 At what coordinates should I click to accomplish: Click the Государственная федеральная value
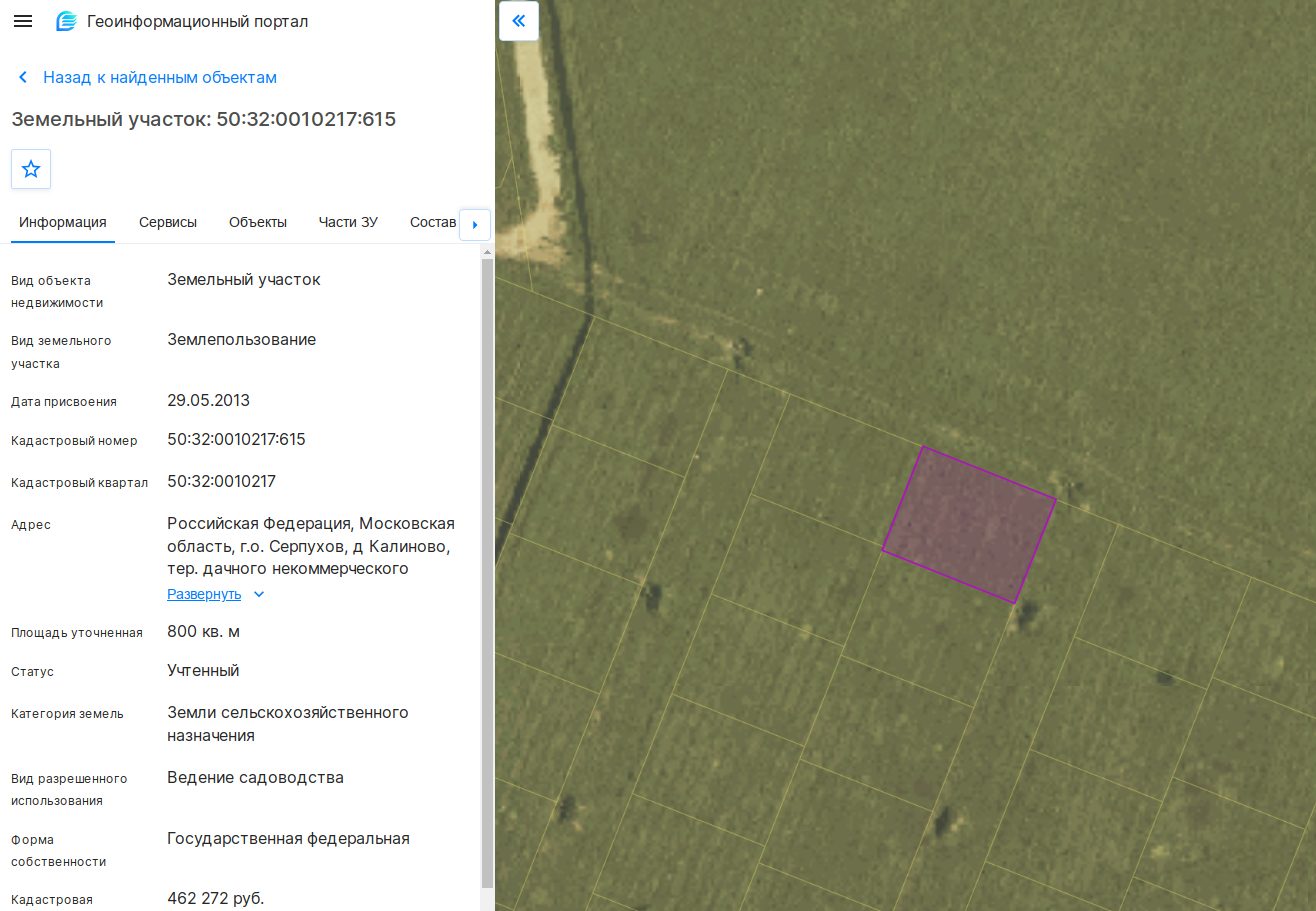tap(288, 838)
